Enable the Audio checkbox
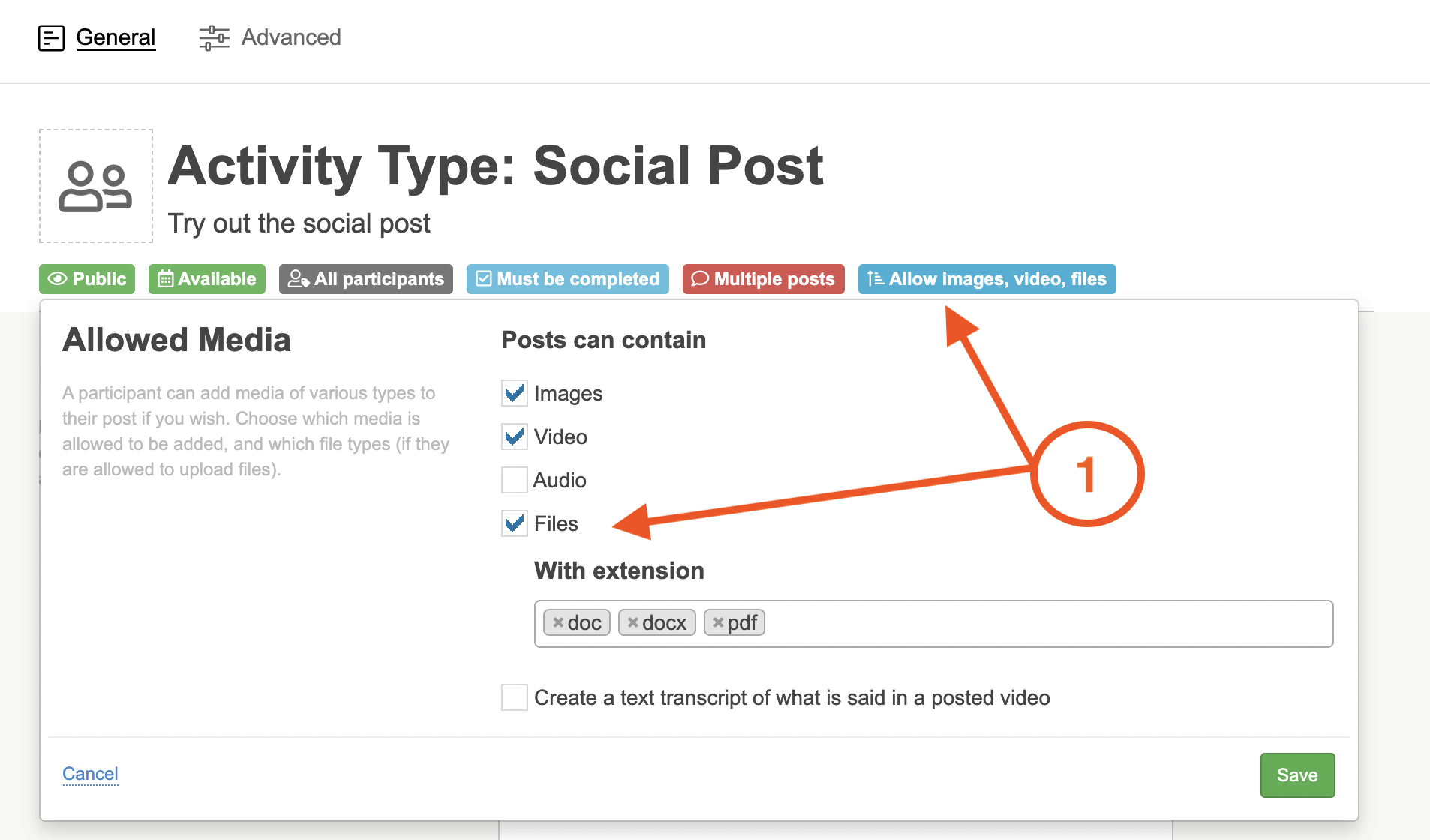The height and width of the screenshot is (840, 1430). 515,480
